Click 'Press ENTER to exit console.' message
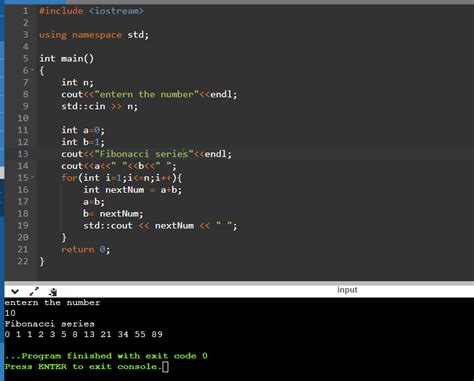Viewport: 474px width, 381px height. (x=83, y=367)
